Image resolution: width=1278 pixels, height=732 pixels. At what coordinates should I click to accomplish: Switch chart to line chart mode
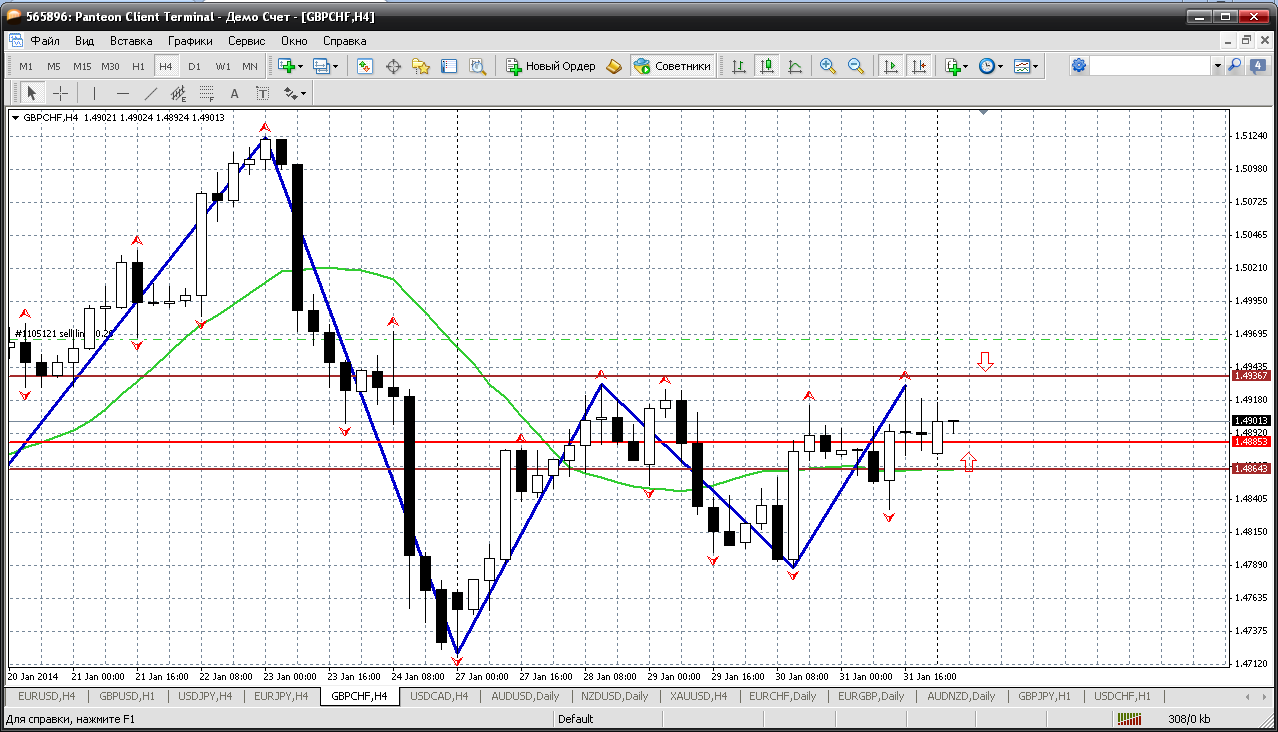click(x=795, y=66)
